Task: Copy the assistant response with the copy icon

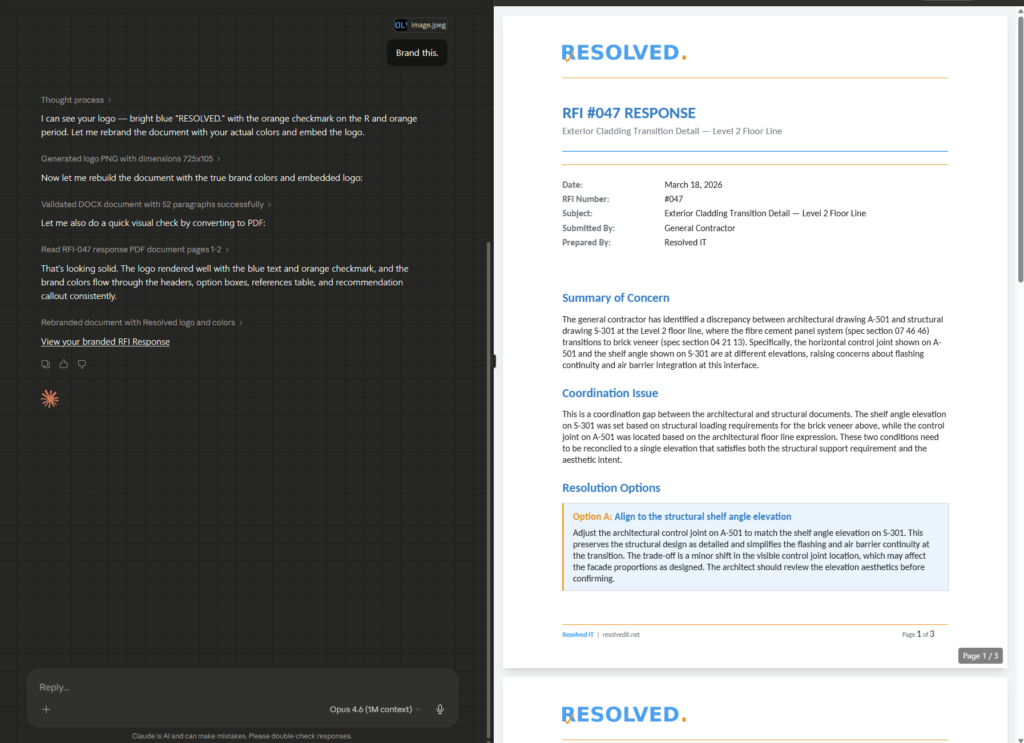Action: (46, 364)
